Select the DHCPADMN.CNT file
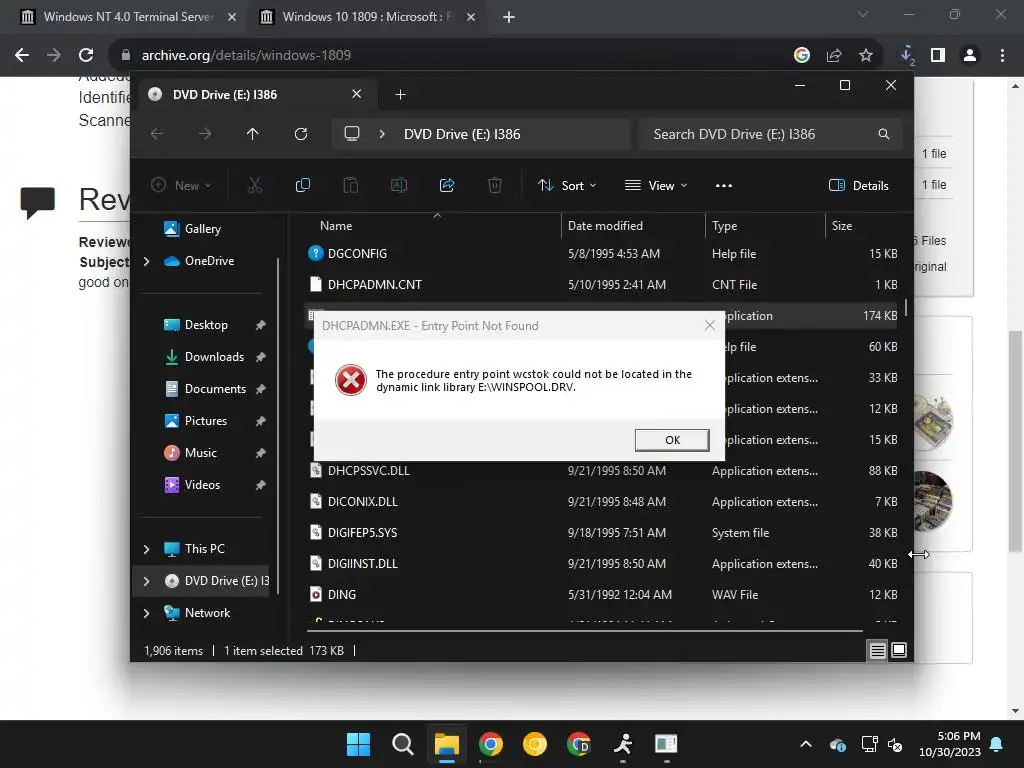The height and width of the screenshot is (768, 1024). (x=602, y=285)
